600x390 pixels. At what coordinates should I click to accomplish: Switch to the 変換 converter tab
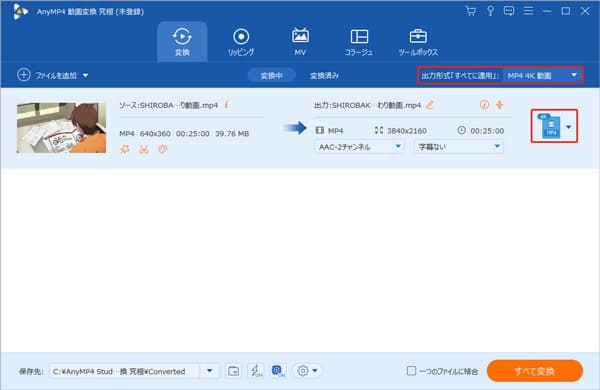point(182,42)
